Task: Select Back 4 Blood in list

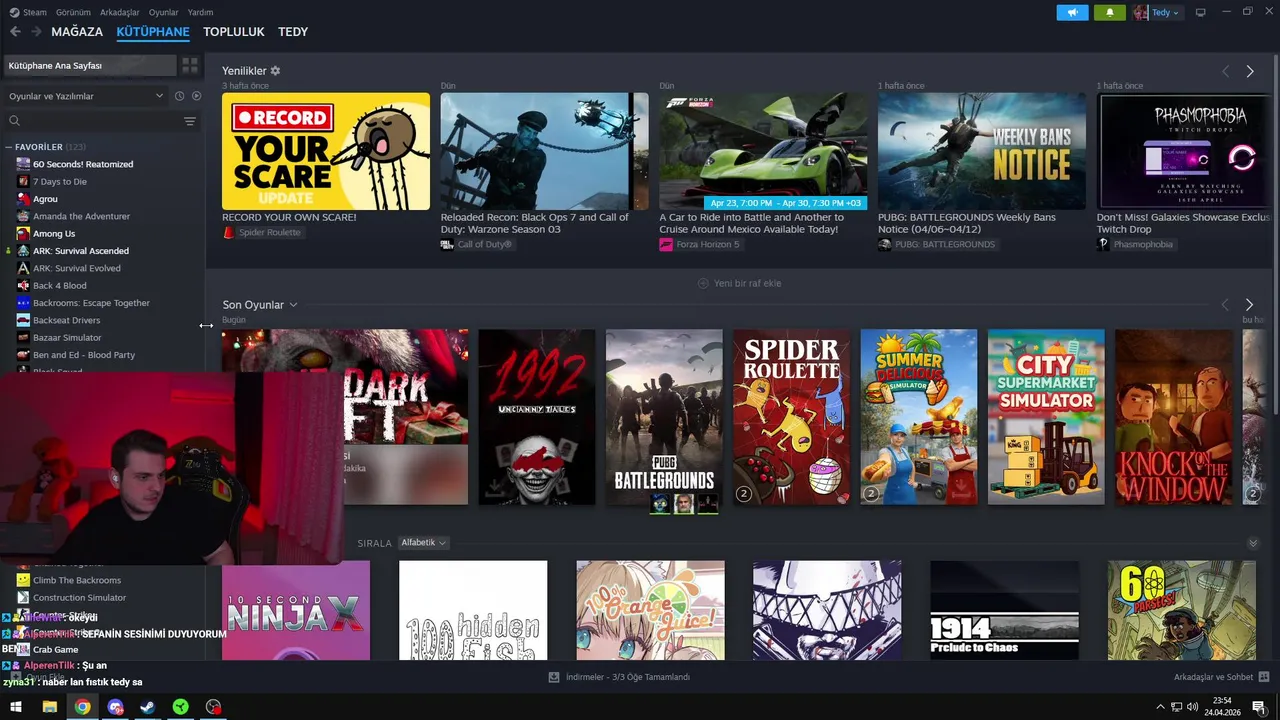Action: 60,286
